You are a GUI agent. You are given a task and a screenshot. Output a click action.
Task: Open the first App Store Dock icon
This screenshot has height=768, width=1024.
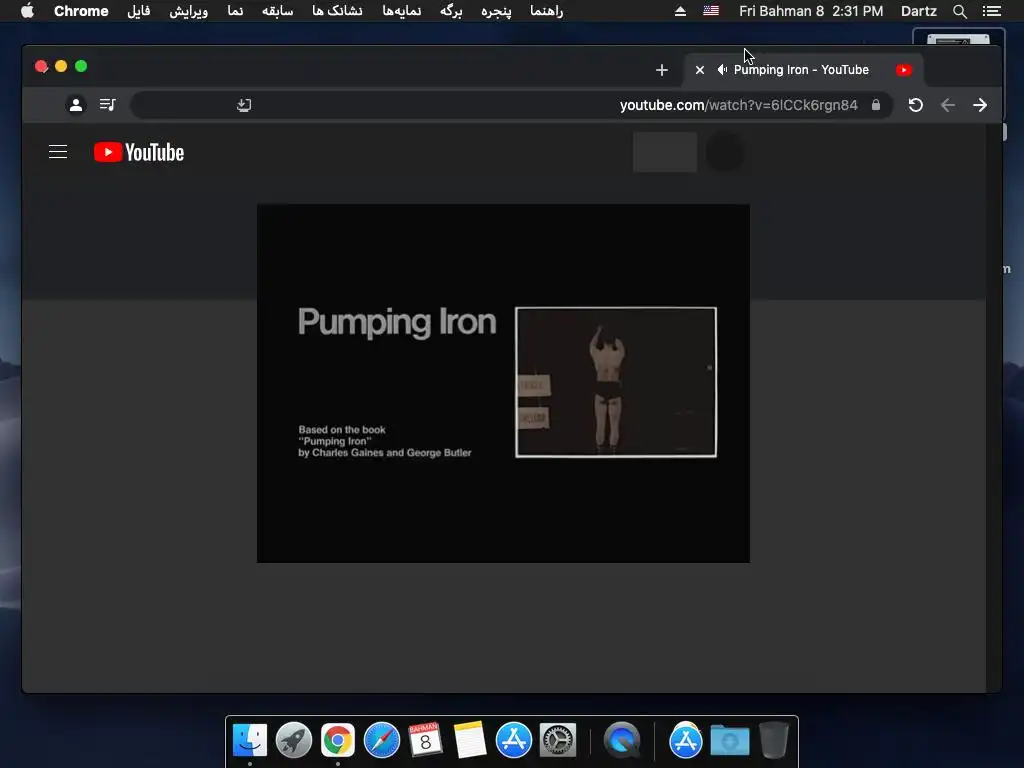coord(513,740)
